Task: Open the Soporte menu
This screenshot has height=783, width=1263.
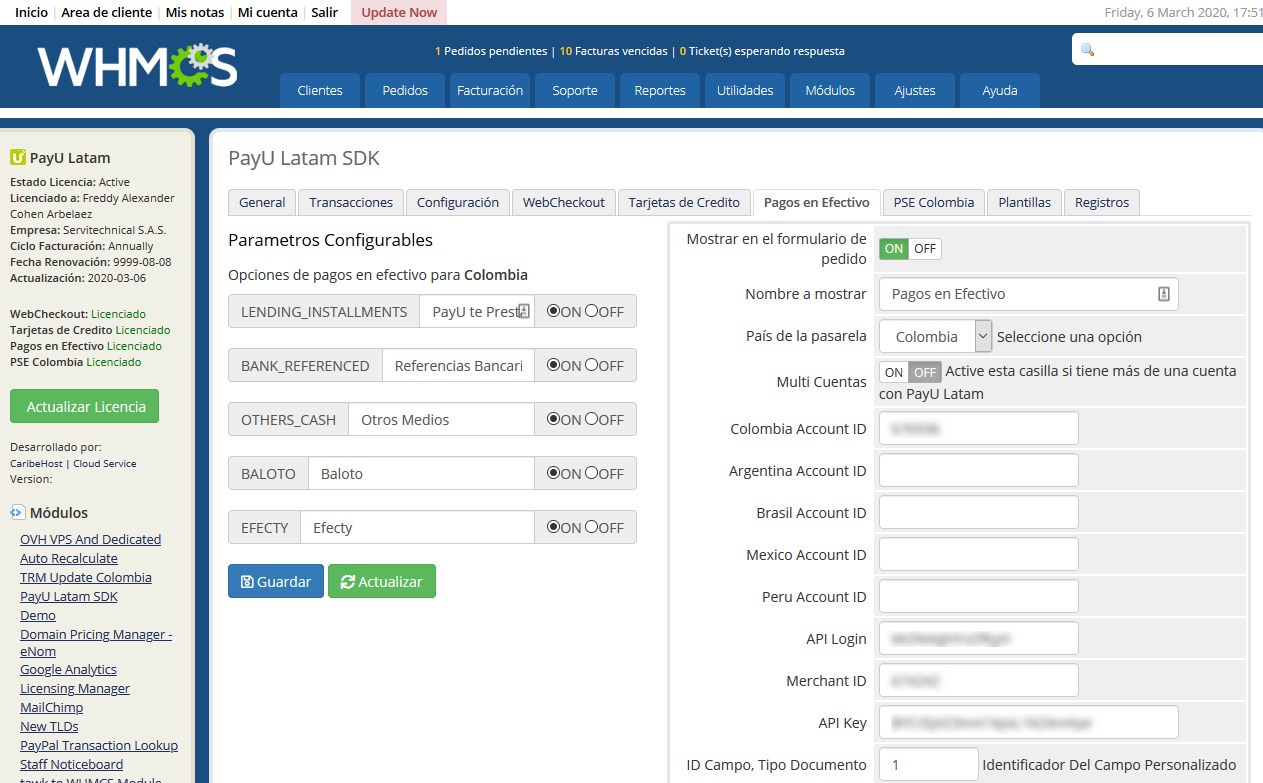Action: pyautogui.click(x=575, y=90)
